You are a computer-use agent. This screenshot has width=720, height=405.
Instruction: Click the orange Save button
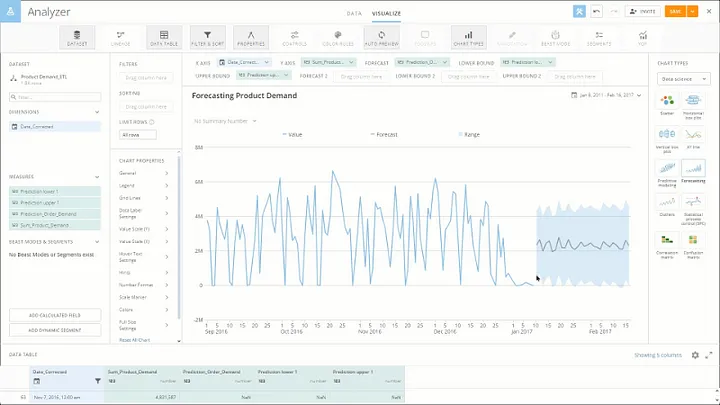(675, 11)
